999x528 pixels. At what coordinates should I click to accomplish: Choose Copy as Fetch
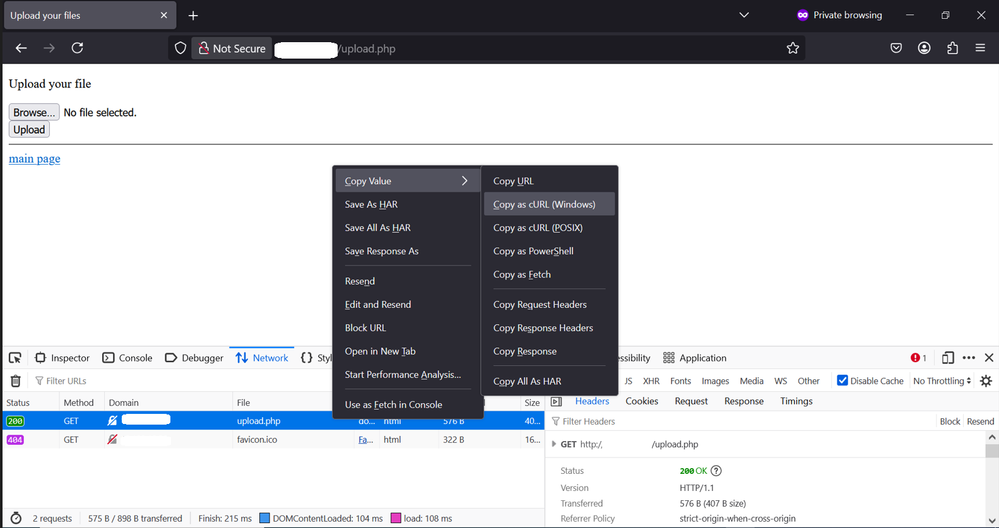(549, 275)
